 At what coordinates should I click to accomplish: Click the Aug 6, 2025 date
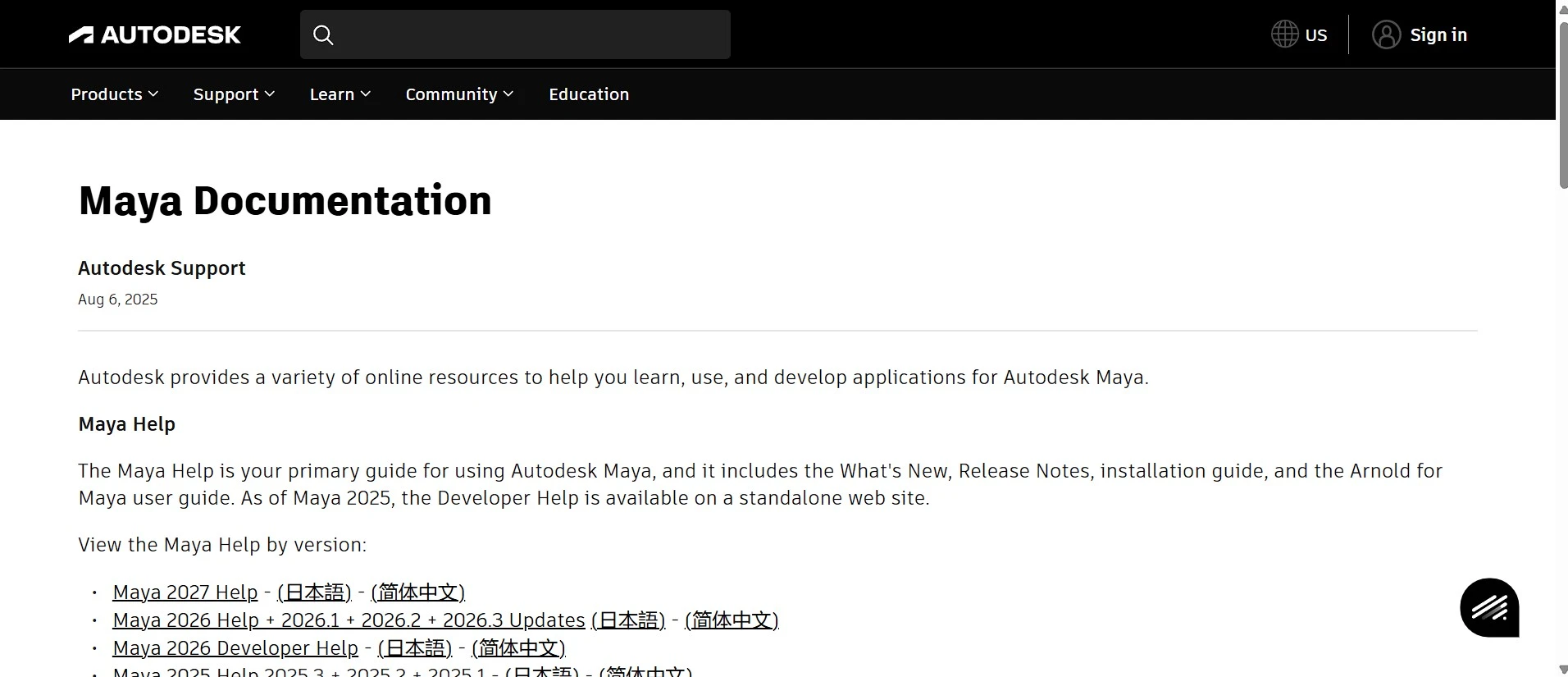pyautogui.click(x=117, y=300)
